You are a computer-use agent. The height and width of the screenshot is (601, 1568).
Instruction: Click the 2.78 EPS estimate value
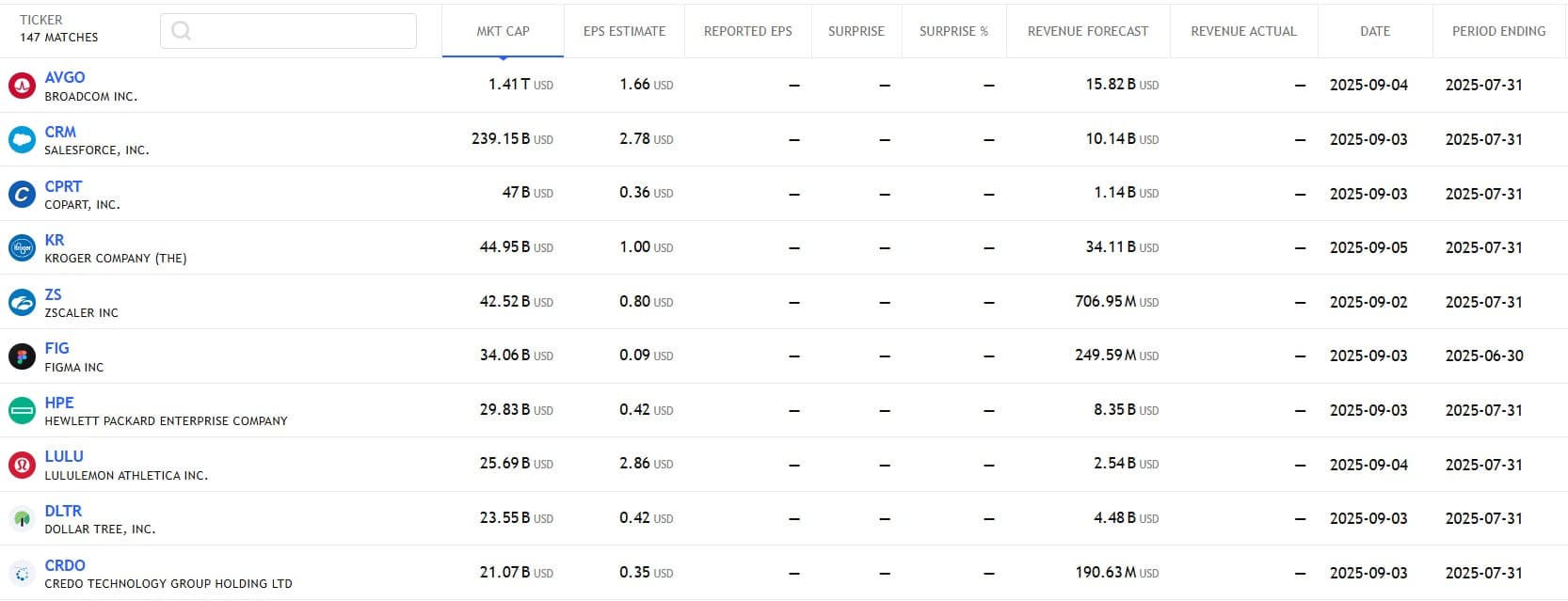click(647, 139)
